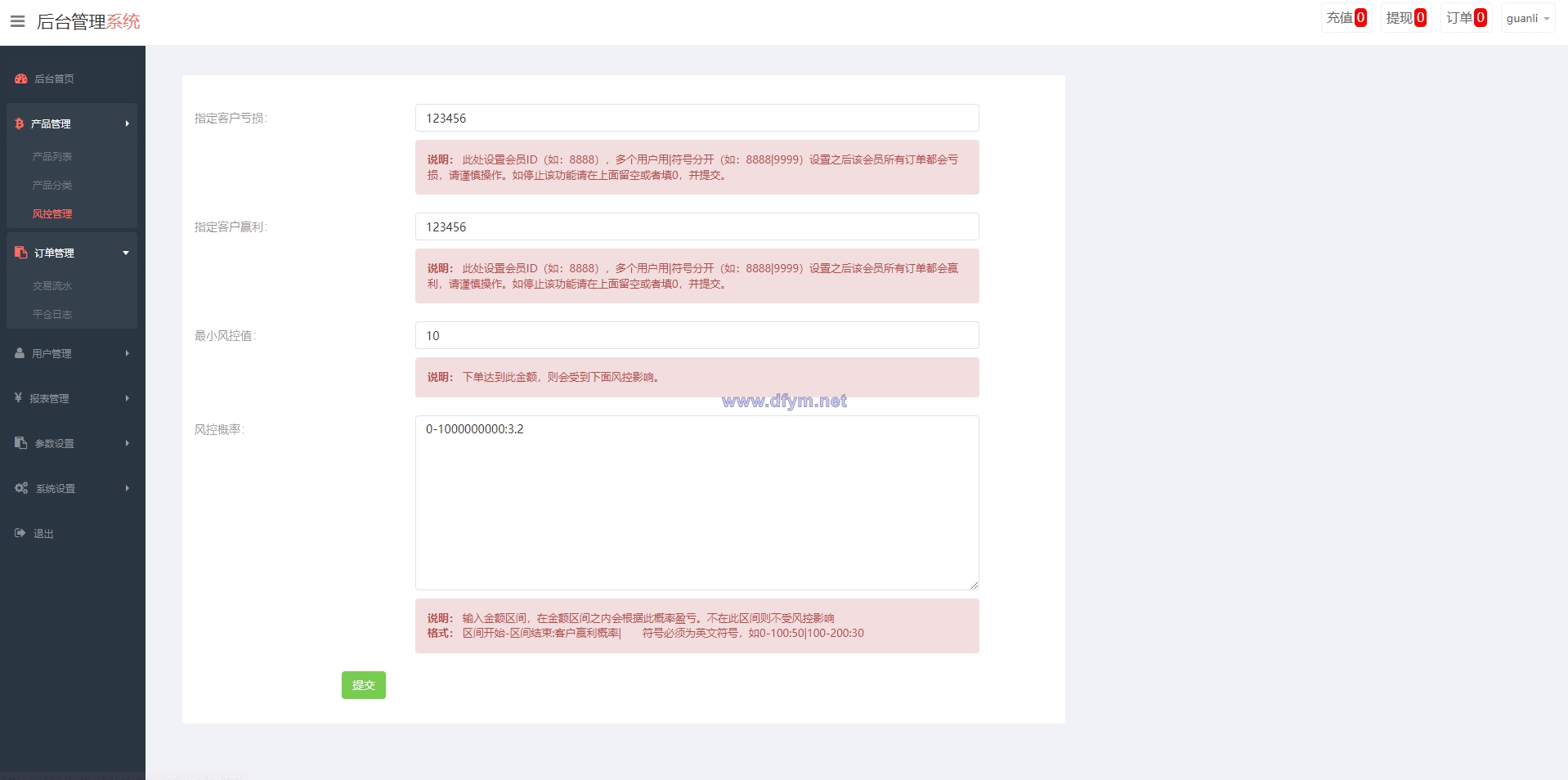Click the copy icon beside 参数设置
The width and height of the screenshot is (1568, 780).
pos(21,442)
